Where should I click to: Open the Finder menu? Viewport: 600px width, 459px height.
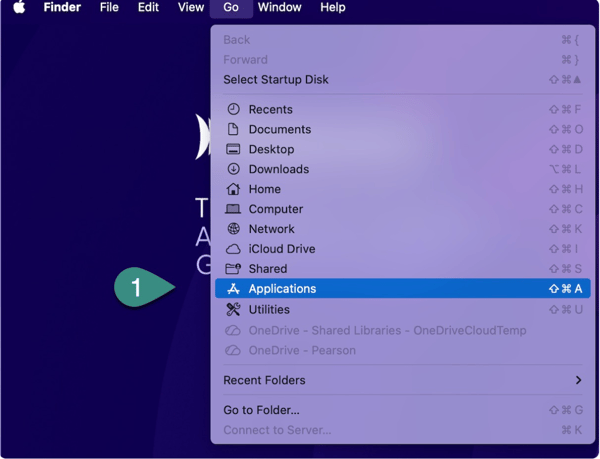click(x=62, y=7)
